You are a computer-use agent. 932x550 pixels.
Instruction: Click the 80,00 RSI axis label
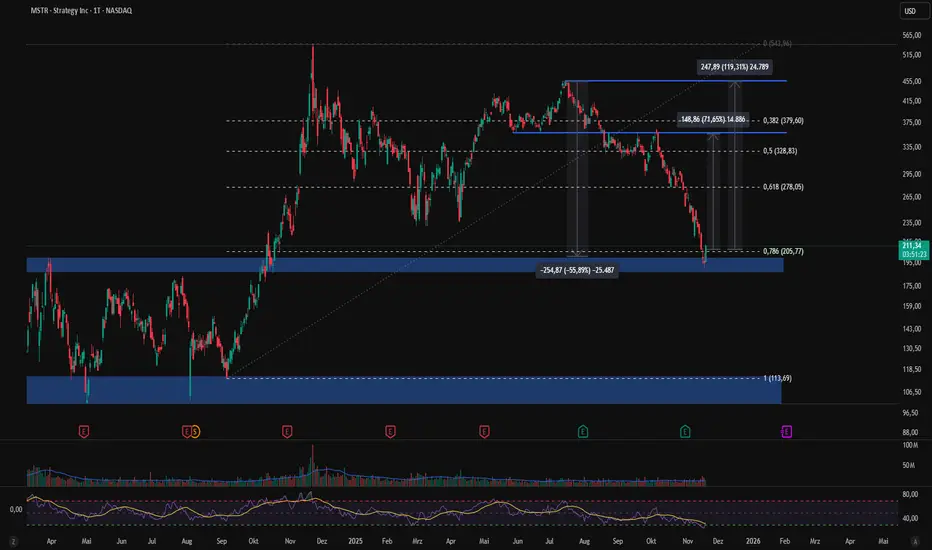click(x=910, y=494)
